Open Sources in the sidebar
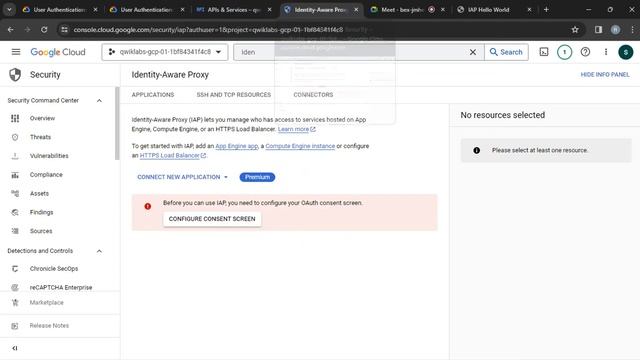This screenshot has width=640, height=360. click(x=41, y=231)
